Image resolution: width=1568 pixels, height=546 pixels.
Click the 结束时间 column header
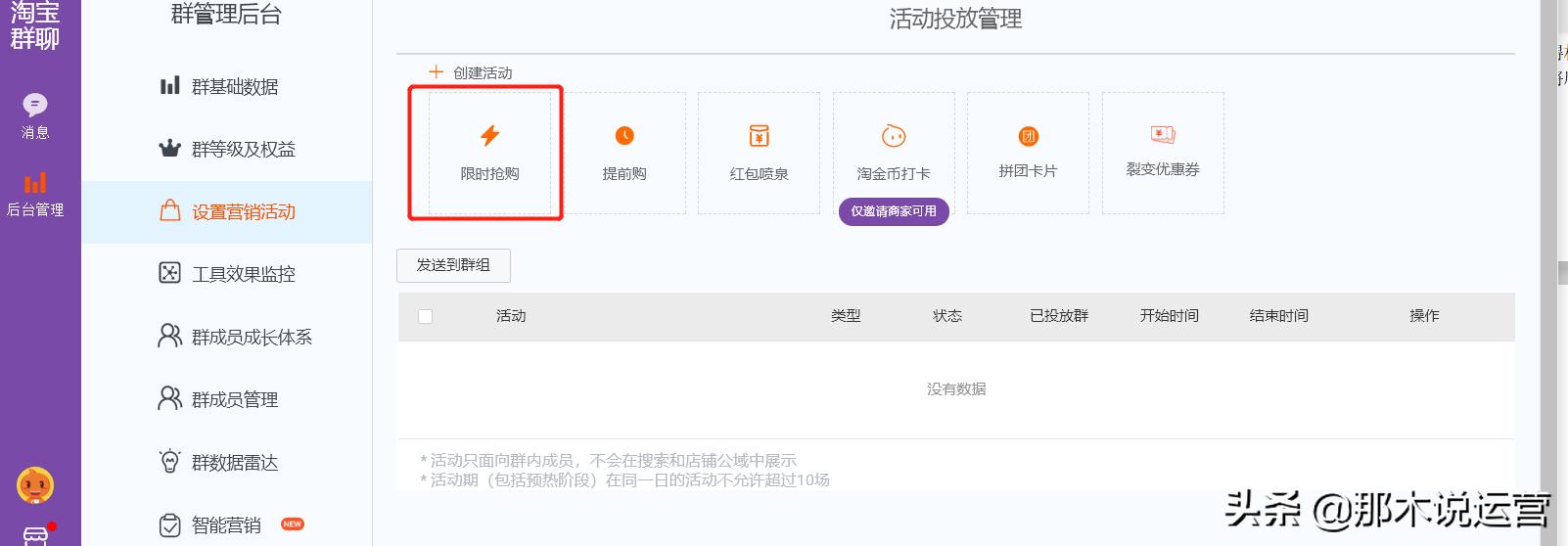tap(1279, 315)
